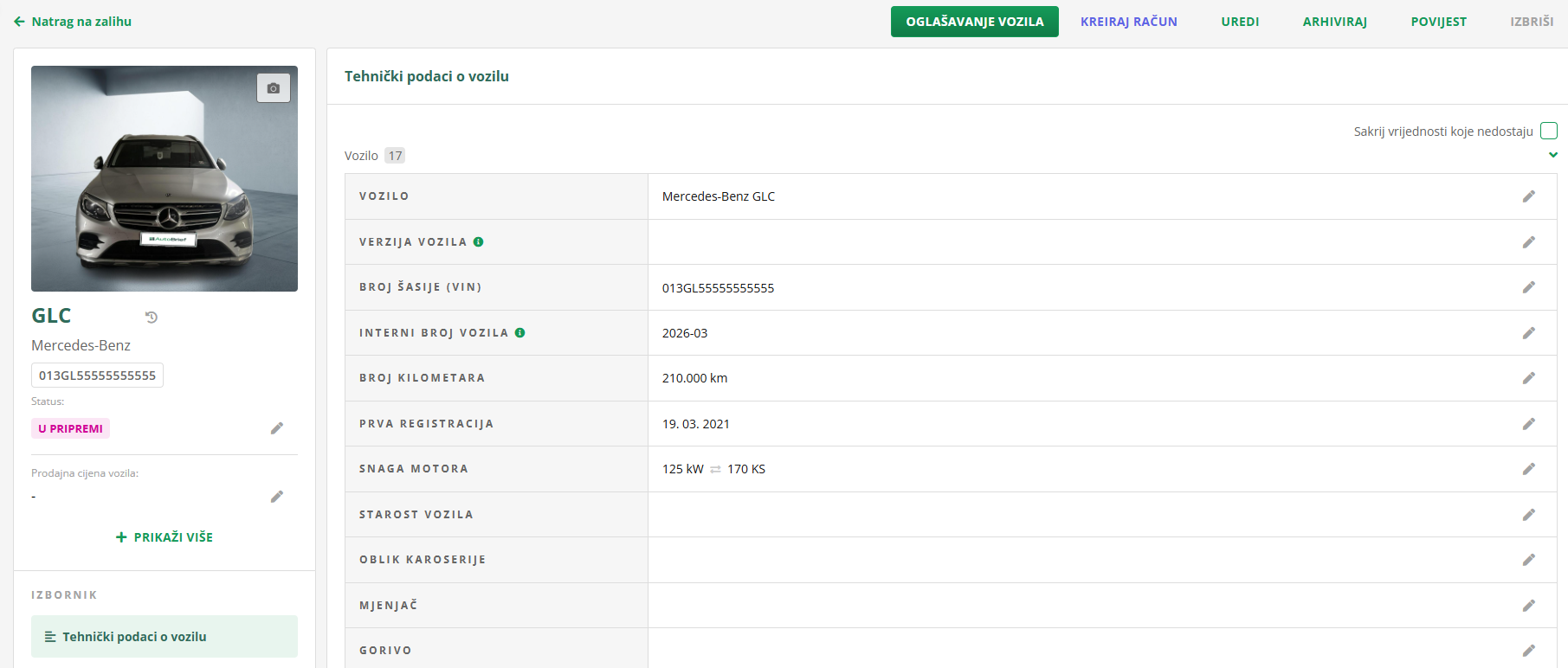This screenshot has height=668, width=1568.
Task: Collapse the Vozilo section with the chevron
Action: [1553, 155]
